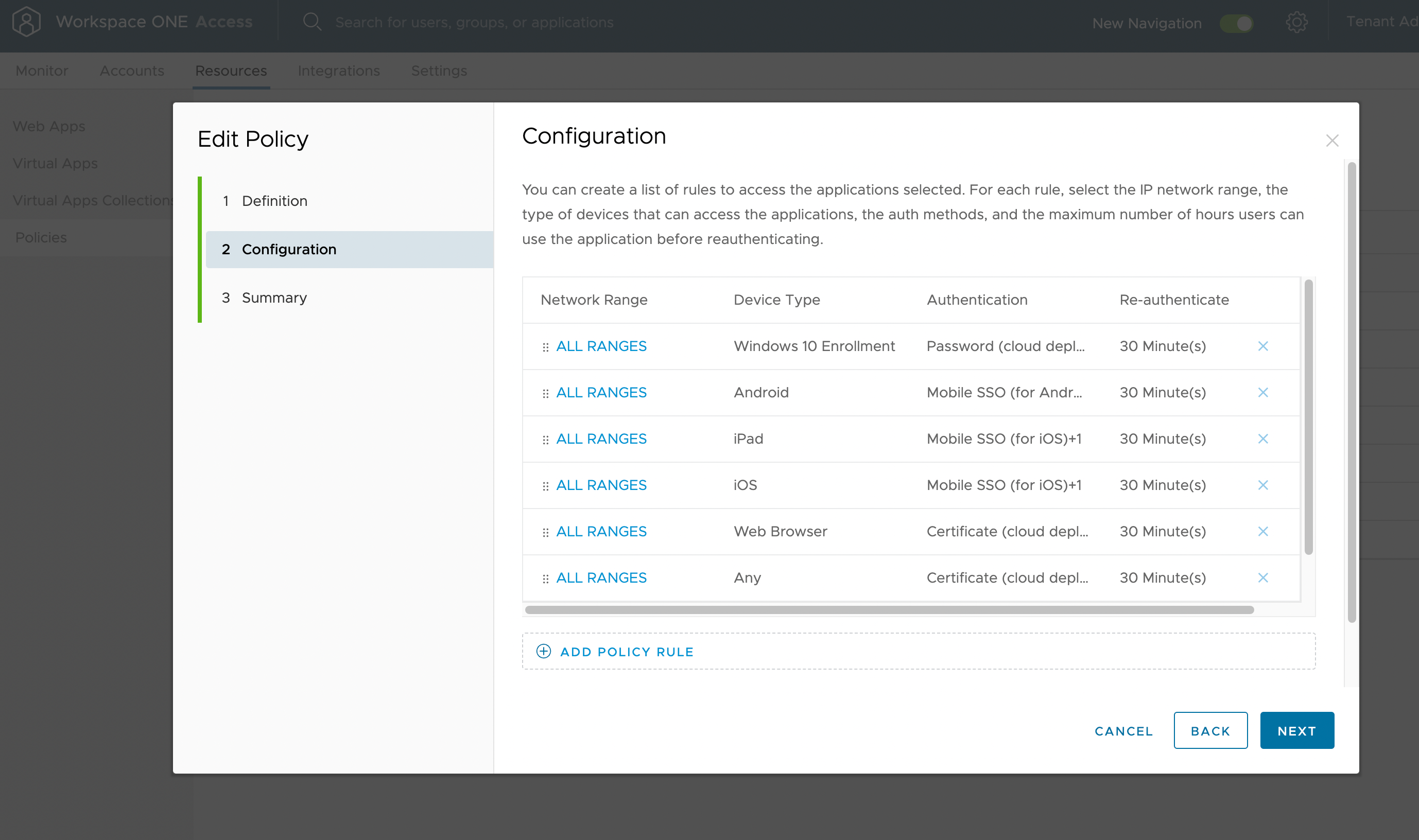Delete the Web Browser policy rule
This screenshot has width=1419, height=840.
click(1262, 532)
